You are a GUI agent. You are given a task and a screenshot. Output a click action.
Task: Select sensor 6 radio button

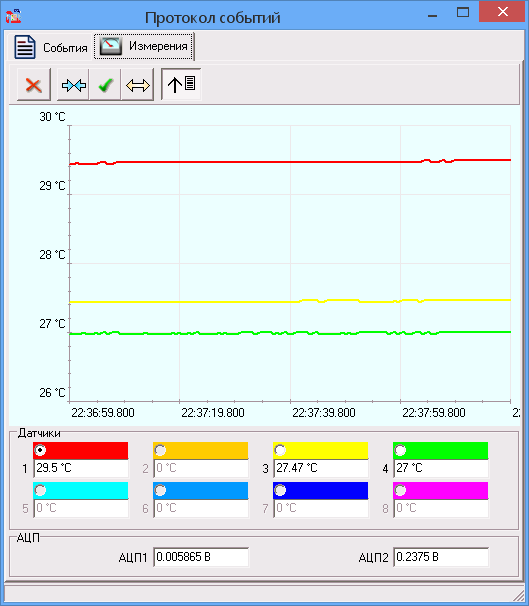pyautogui.click(x=160, y=490)
